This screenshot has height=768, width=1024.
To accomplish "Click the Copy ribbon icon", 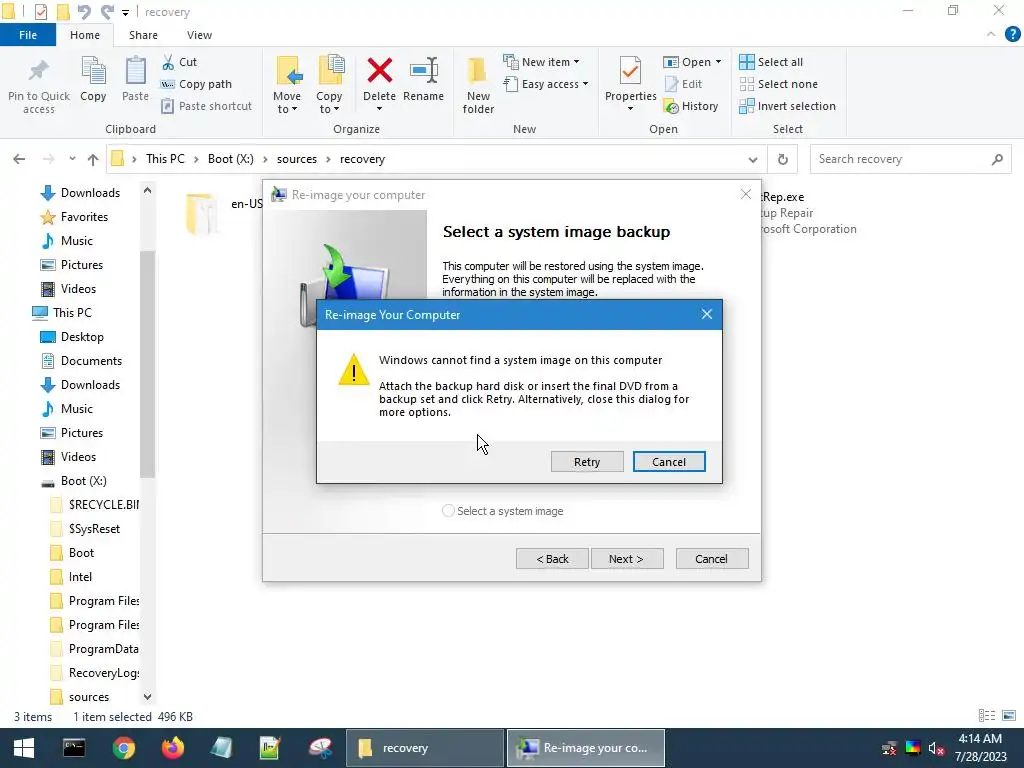I will pos(93,71).
